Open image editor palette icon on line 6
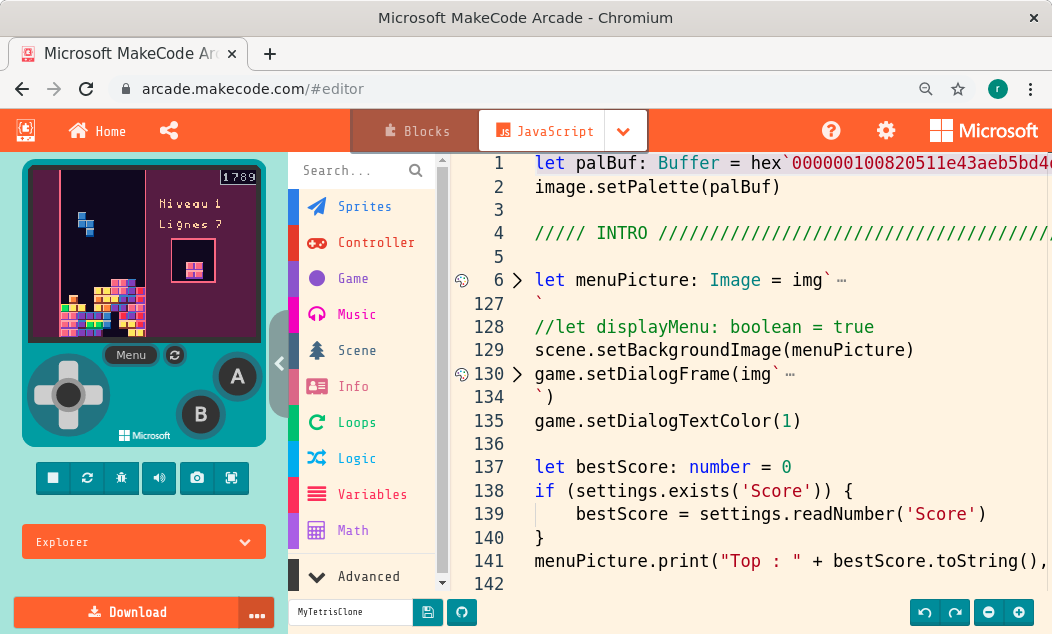1052x634 pixels. [x=462, y=280]
